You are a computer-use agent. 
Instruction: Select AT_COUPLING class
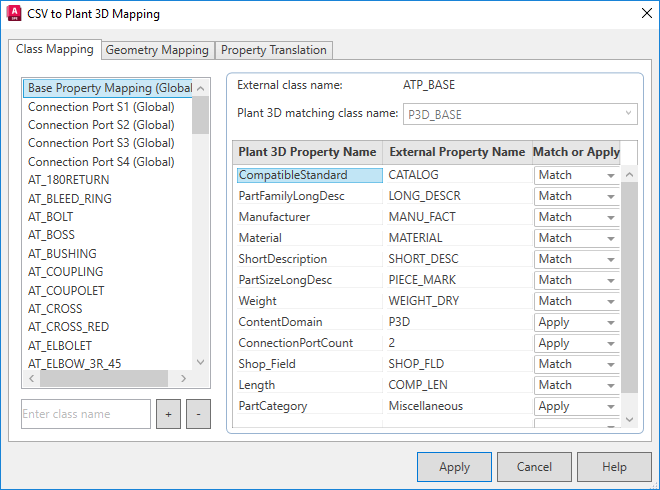(x=66, y=272)
